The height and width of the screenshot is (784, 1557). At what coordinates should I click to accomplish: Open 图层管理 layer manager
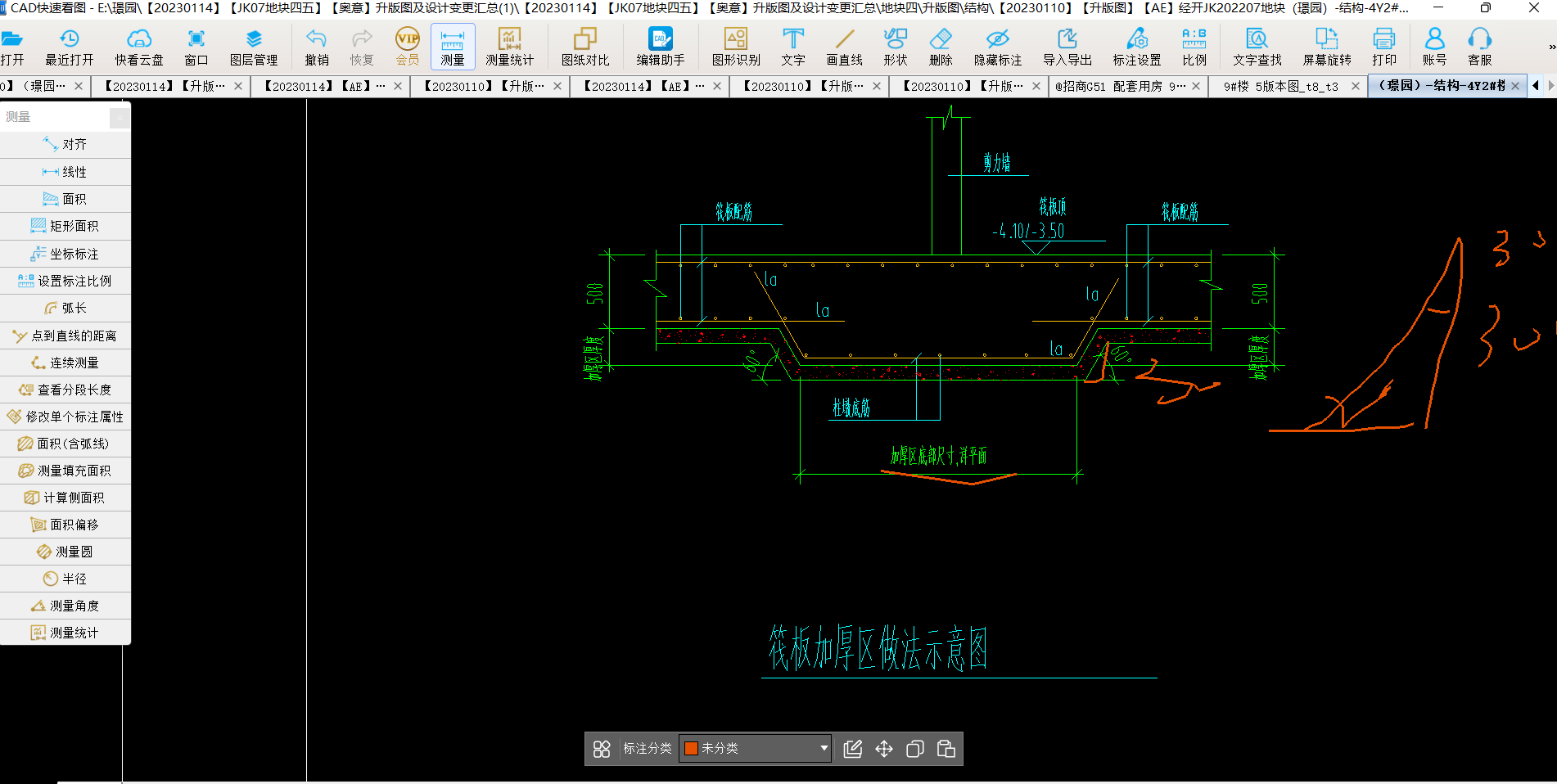tap(254, 47)
